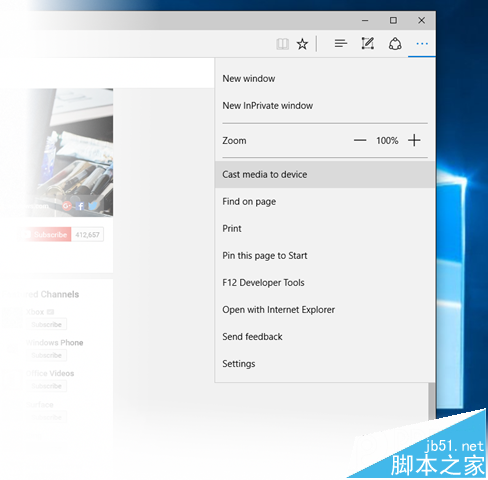The image size is (488, 480).
Task: Open the Reading view book icon
Action: point(282,44)
